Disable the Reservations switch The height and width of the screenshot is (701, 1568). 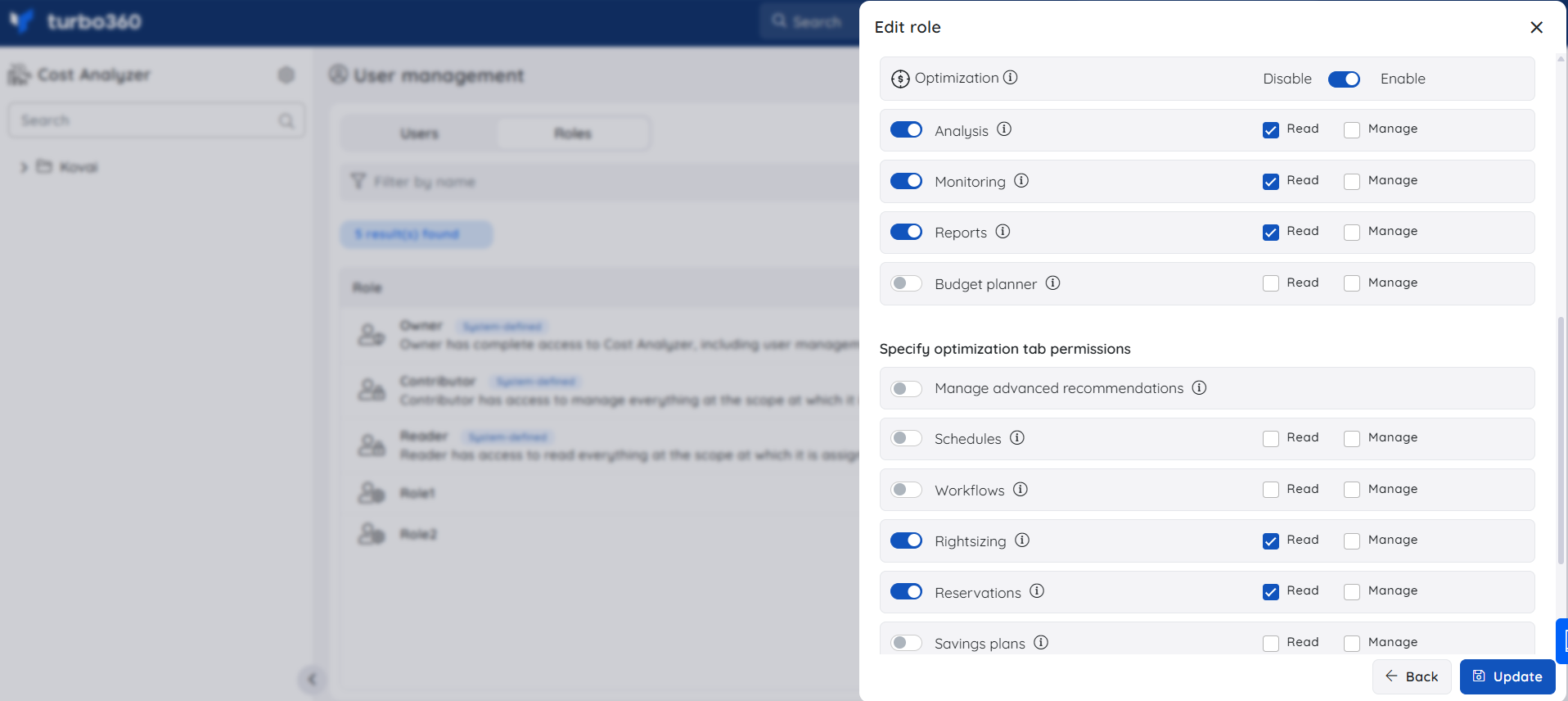[x=906, y=591]
